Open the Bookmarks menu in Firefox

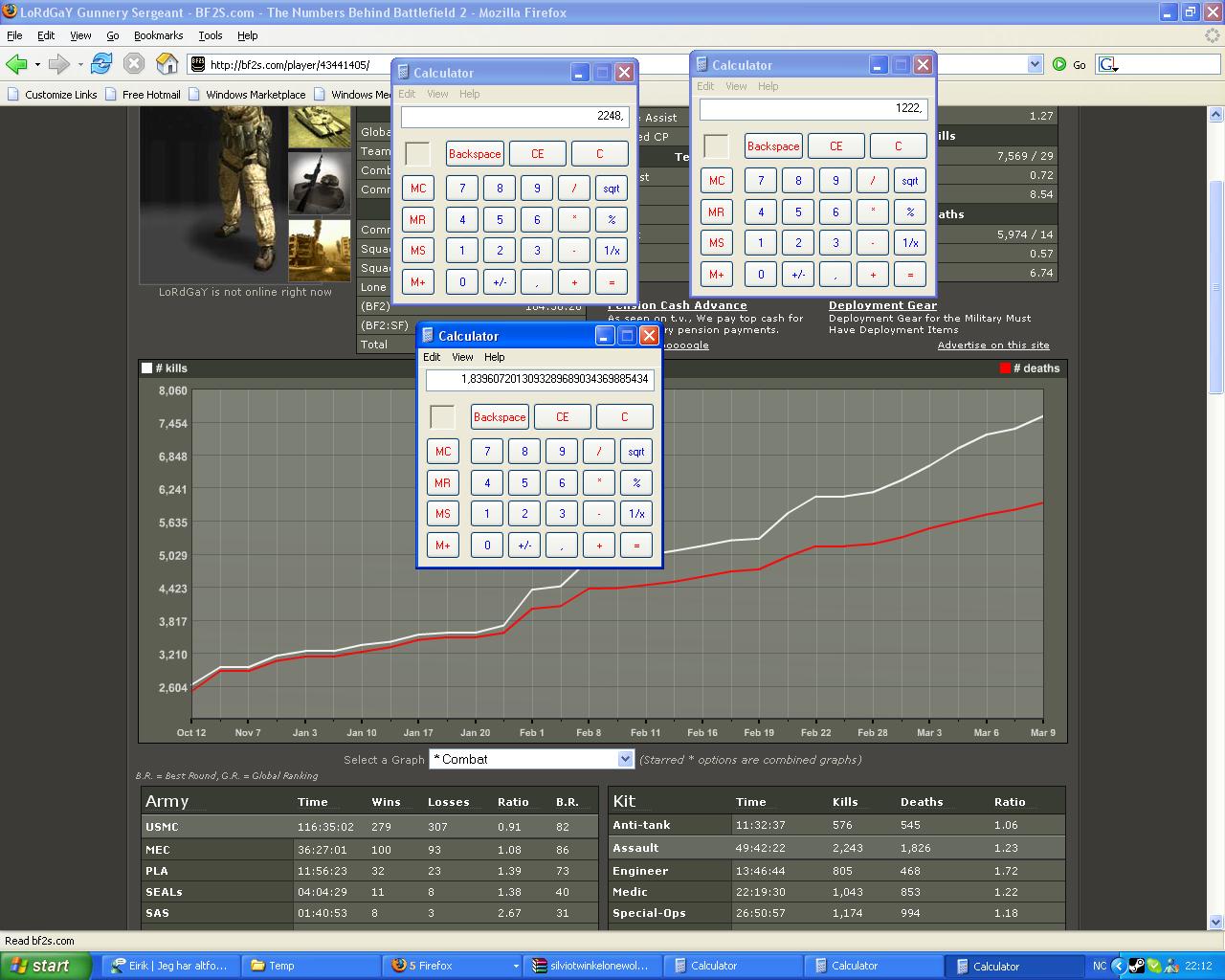[x=158, y=35]
